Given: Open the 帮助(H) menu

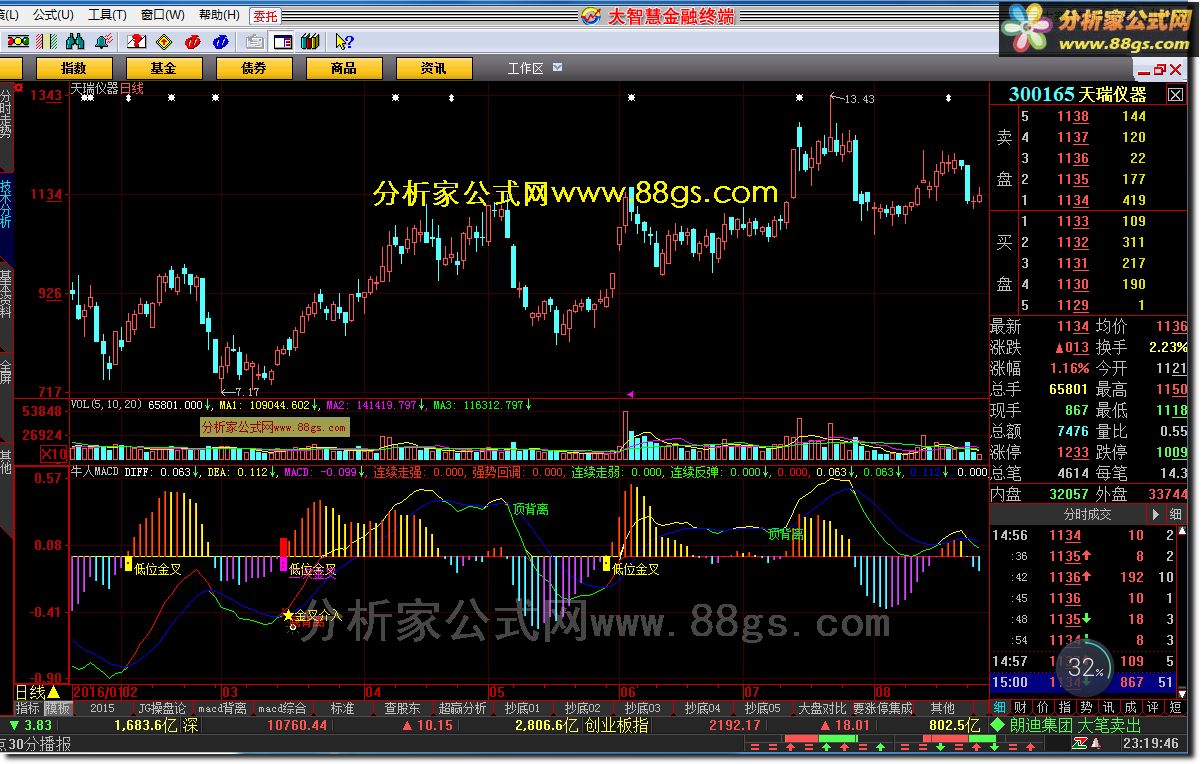Looking at the screenshot, I should 219,15.
